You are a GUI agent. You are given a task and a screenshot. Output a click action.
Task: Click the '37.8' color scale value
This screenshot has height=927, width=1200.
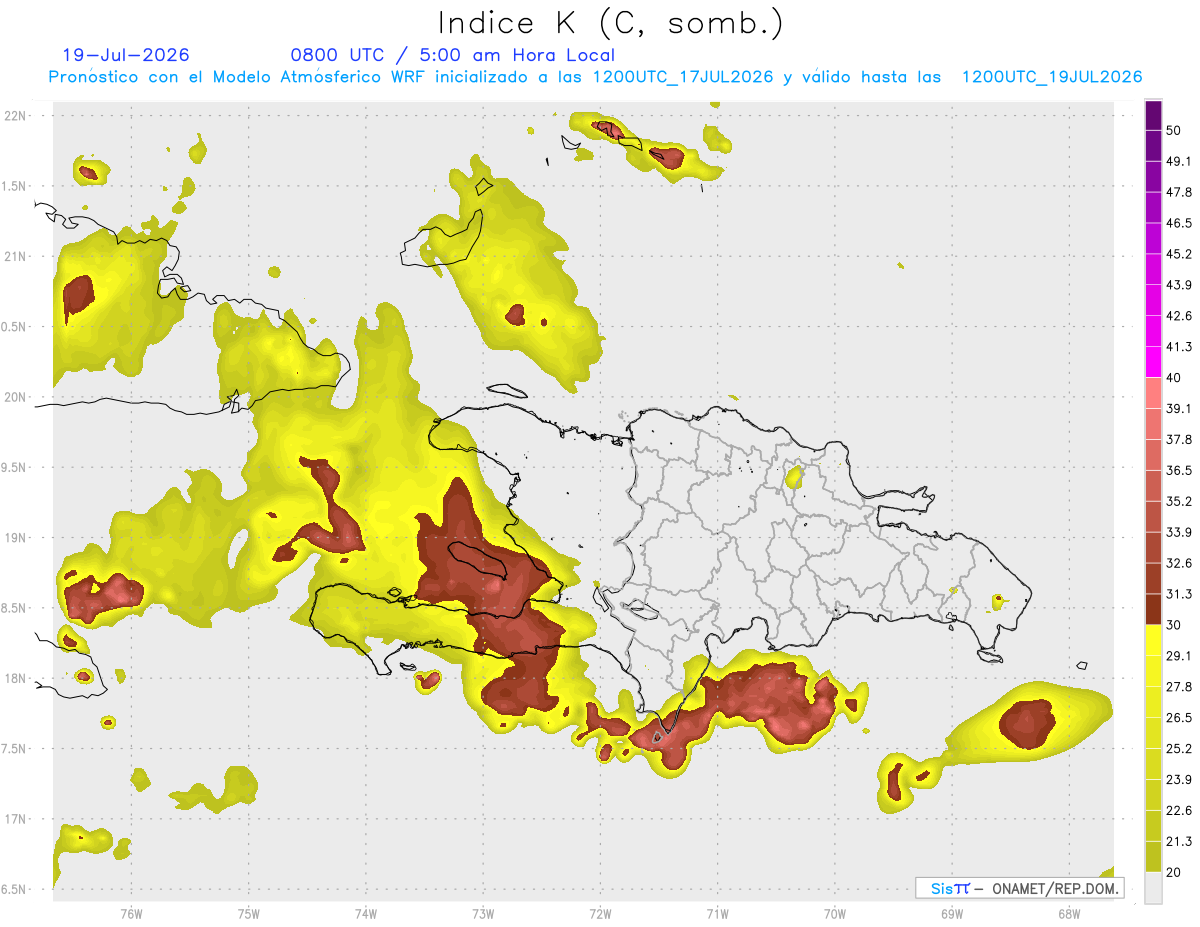coord(1179,439)
